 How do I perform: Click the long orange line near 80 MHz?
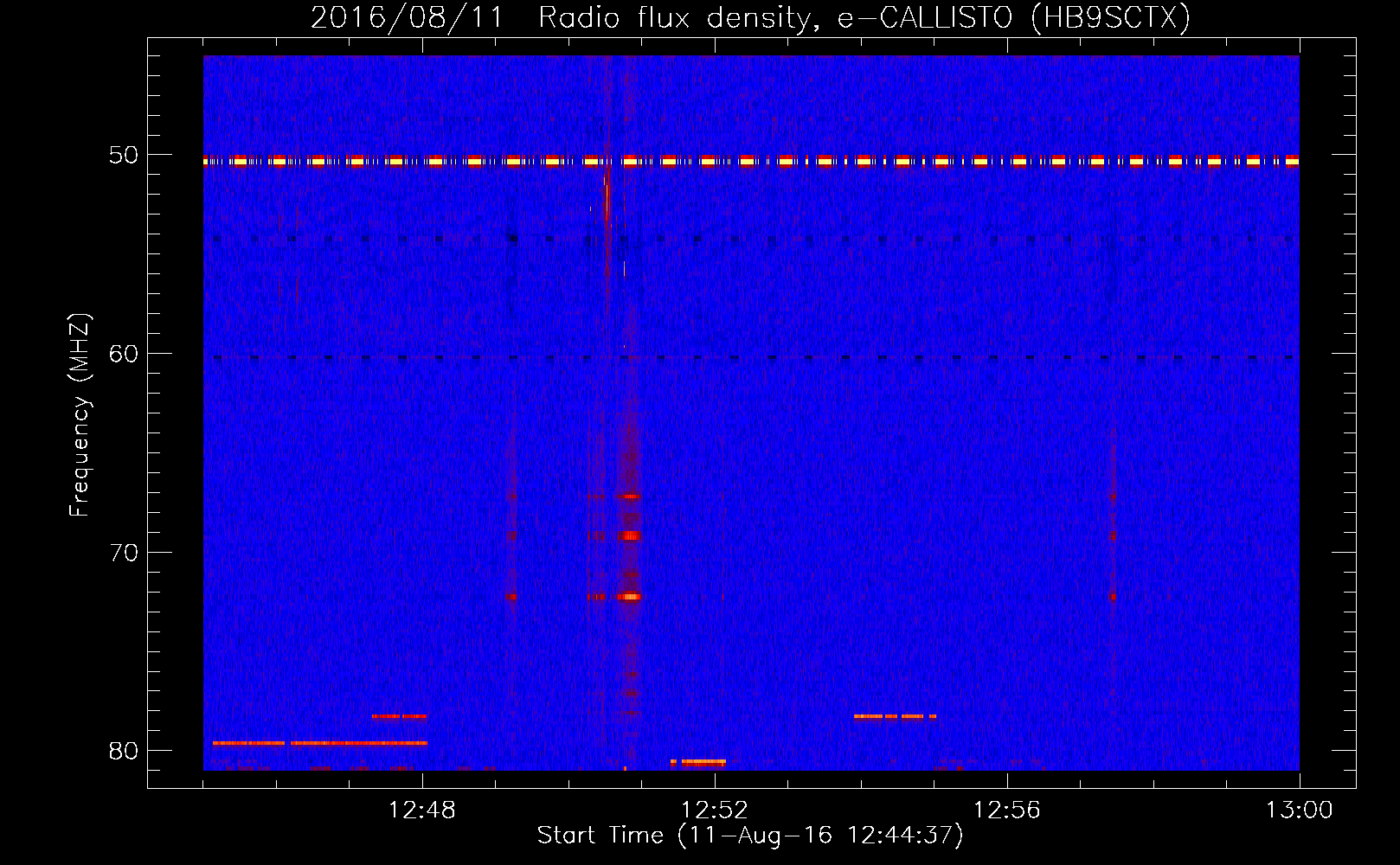(x=320, y=743)
